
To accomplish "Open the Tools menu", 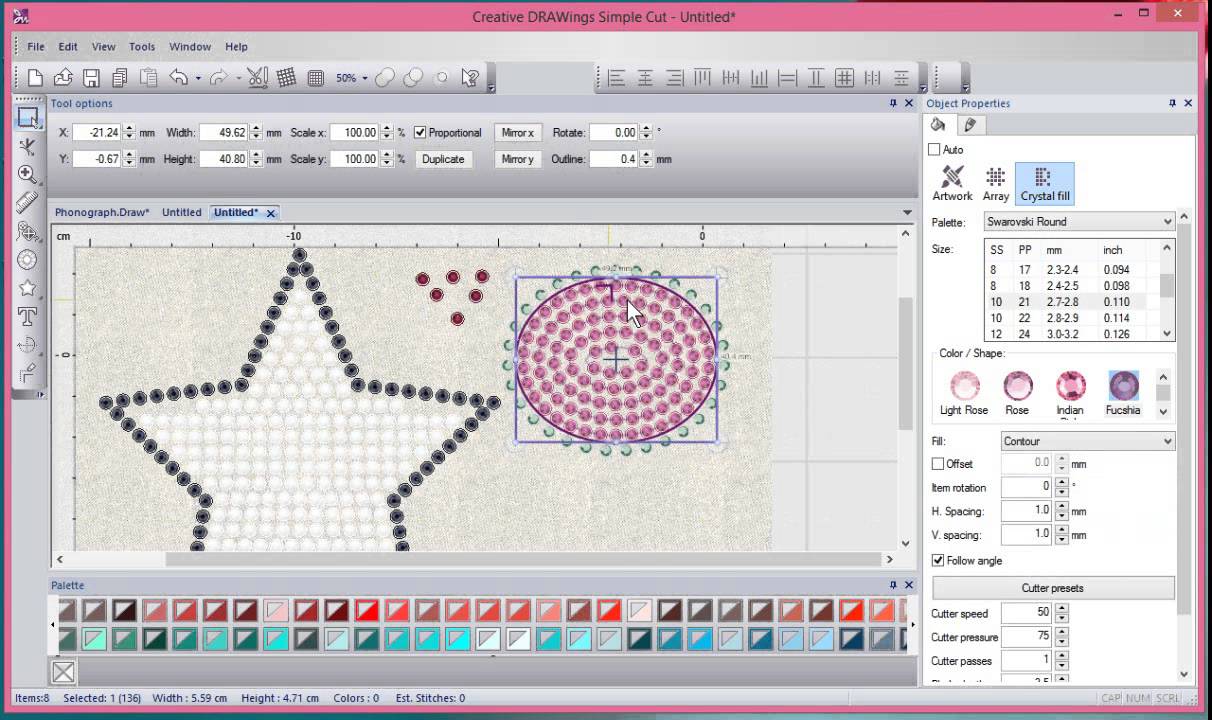I will tap(142, 46).
